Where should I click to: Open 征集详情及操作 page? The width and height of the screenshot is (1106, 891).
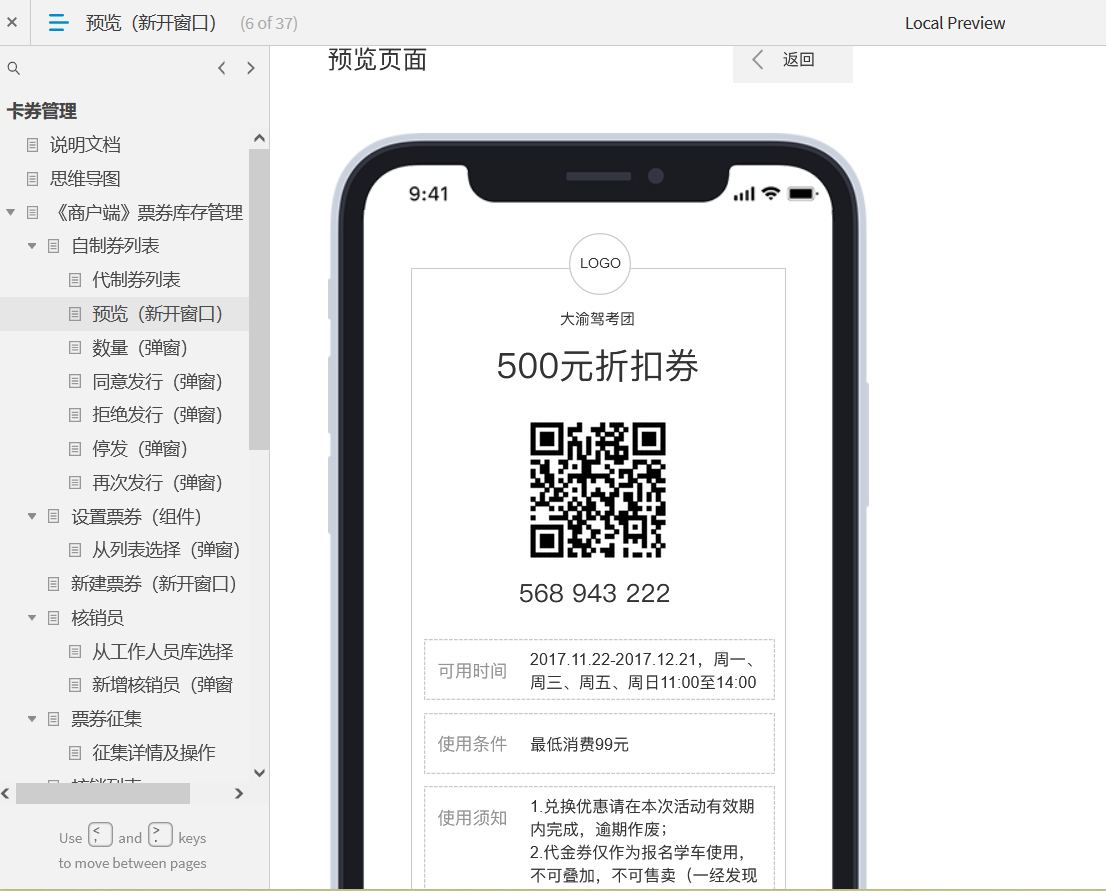(x=154, y=753)
